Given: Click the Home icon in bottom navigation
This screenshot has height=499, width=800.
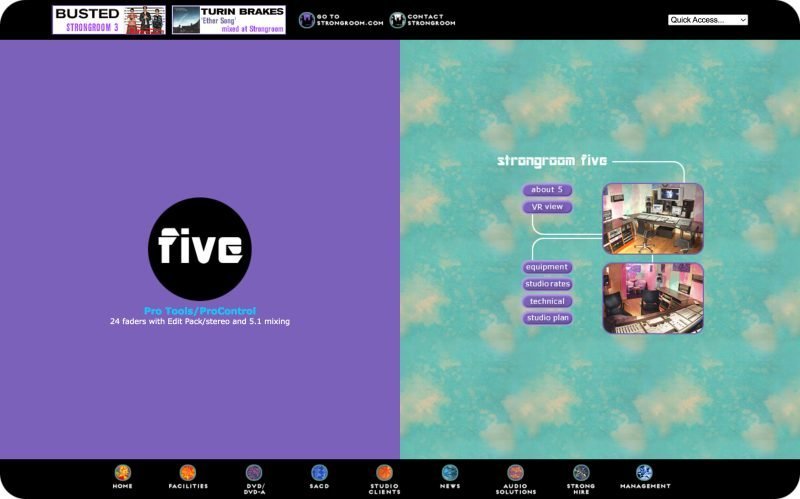Looking at the screenshot, I should (122, 473).
